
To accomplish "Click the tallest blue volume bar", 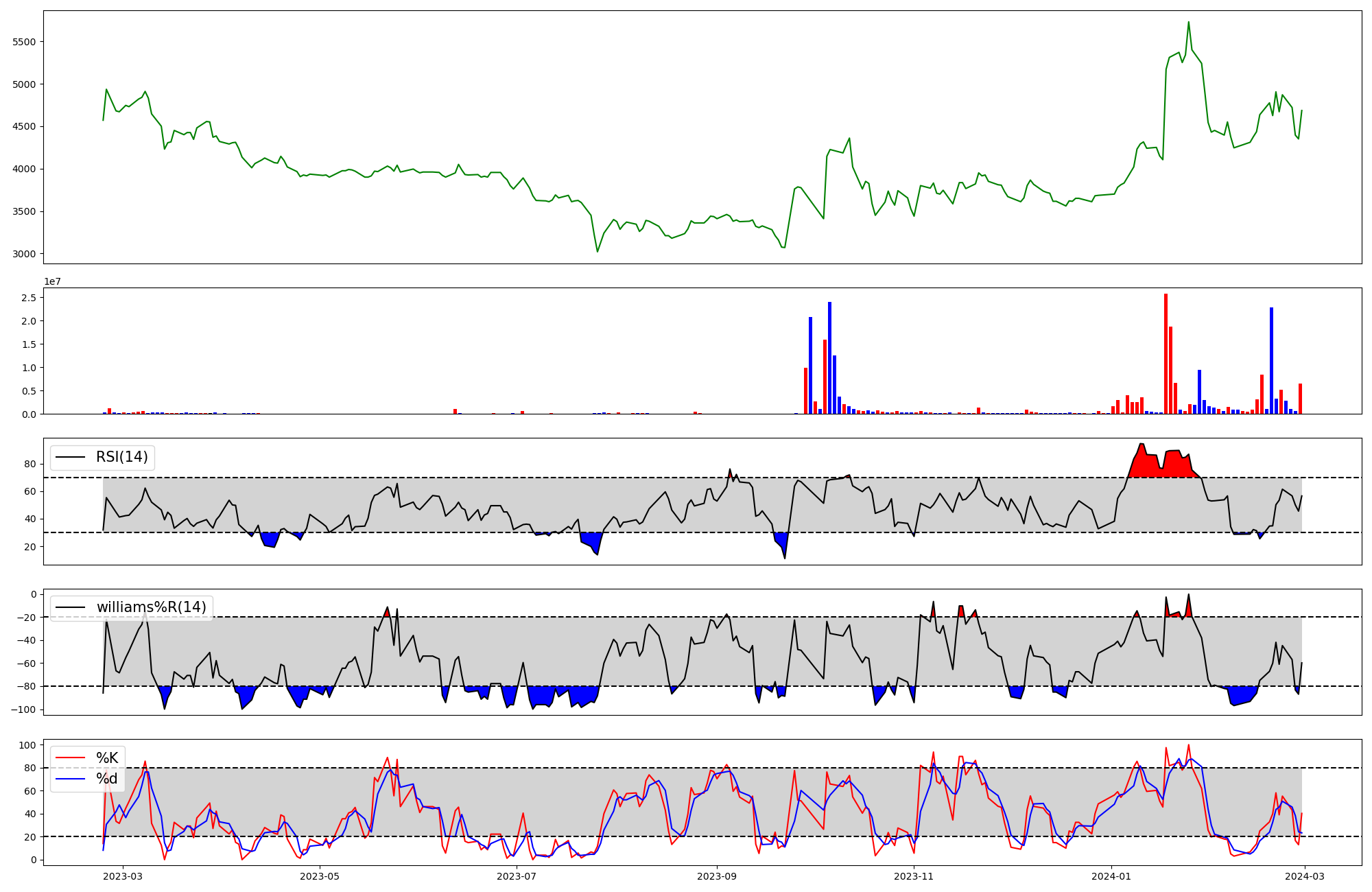I will [x=829, y=358].
